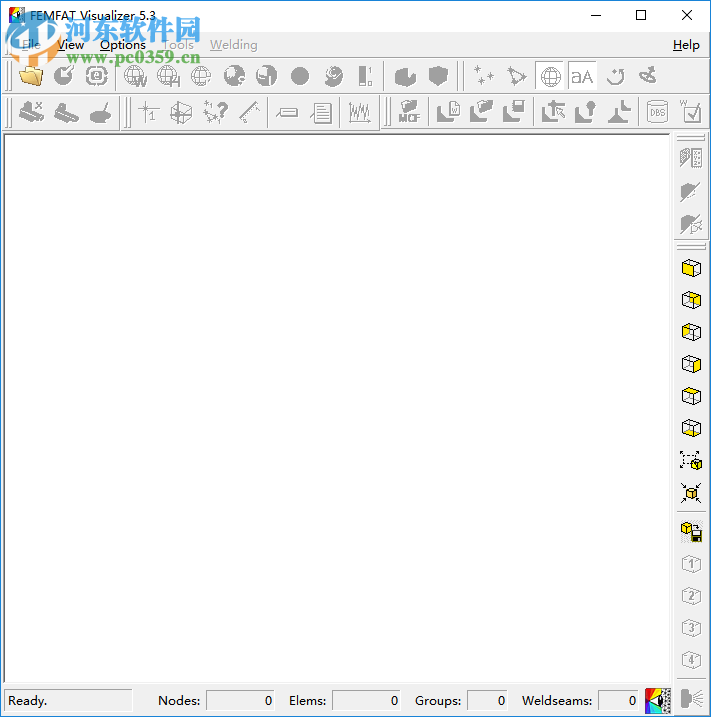This screenshot has width=711, height=717.
Task: Click the rotate arrow with star icon
Action: click(x=615, y=76)
